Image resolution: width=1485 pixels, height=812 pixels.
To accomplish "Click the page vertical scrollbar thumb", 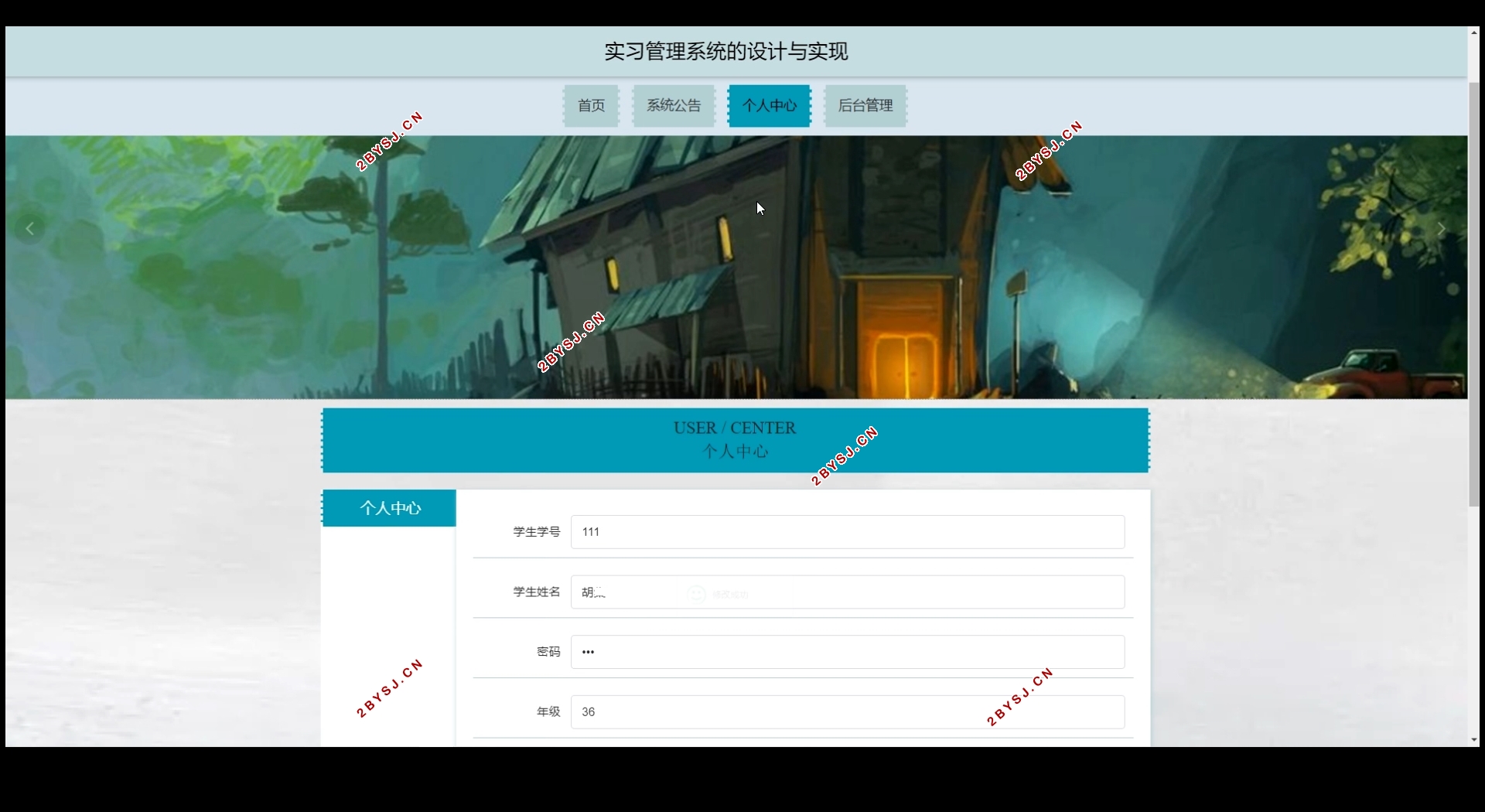I will 1474,294.
